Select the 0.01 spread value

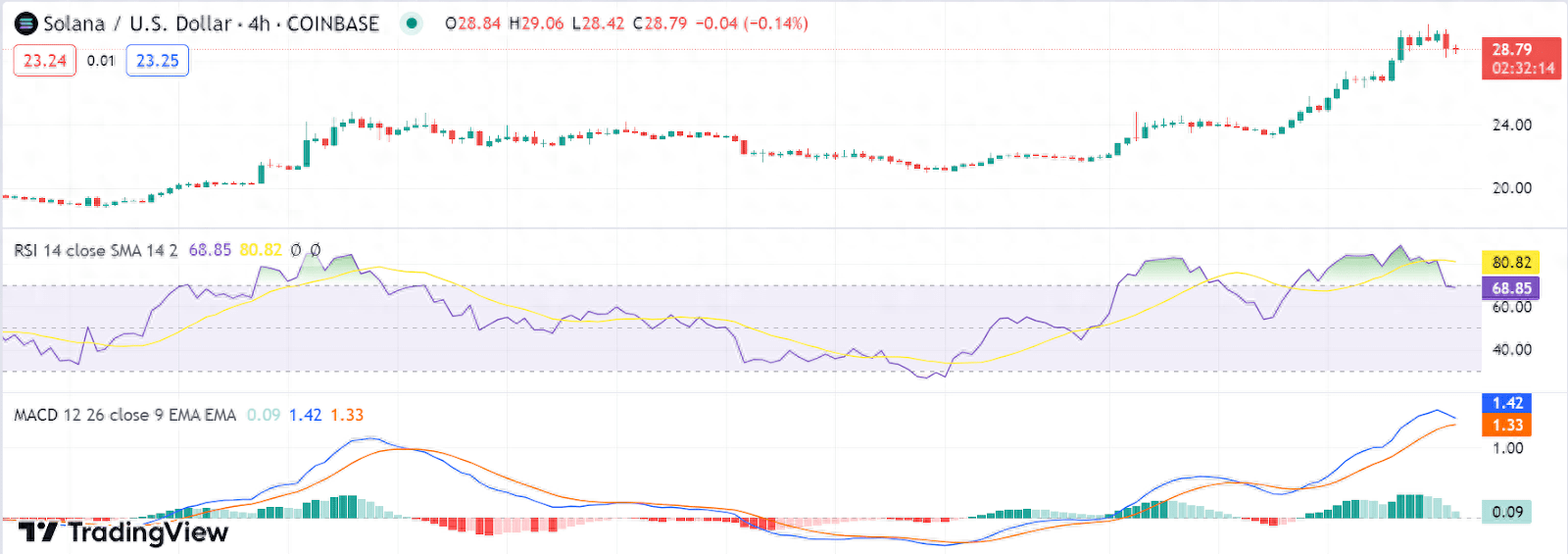tap(101, 61)
